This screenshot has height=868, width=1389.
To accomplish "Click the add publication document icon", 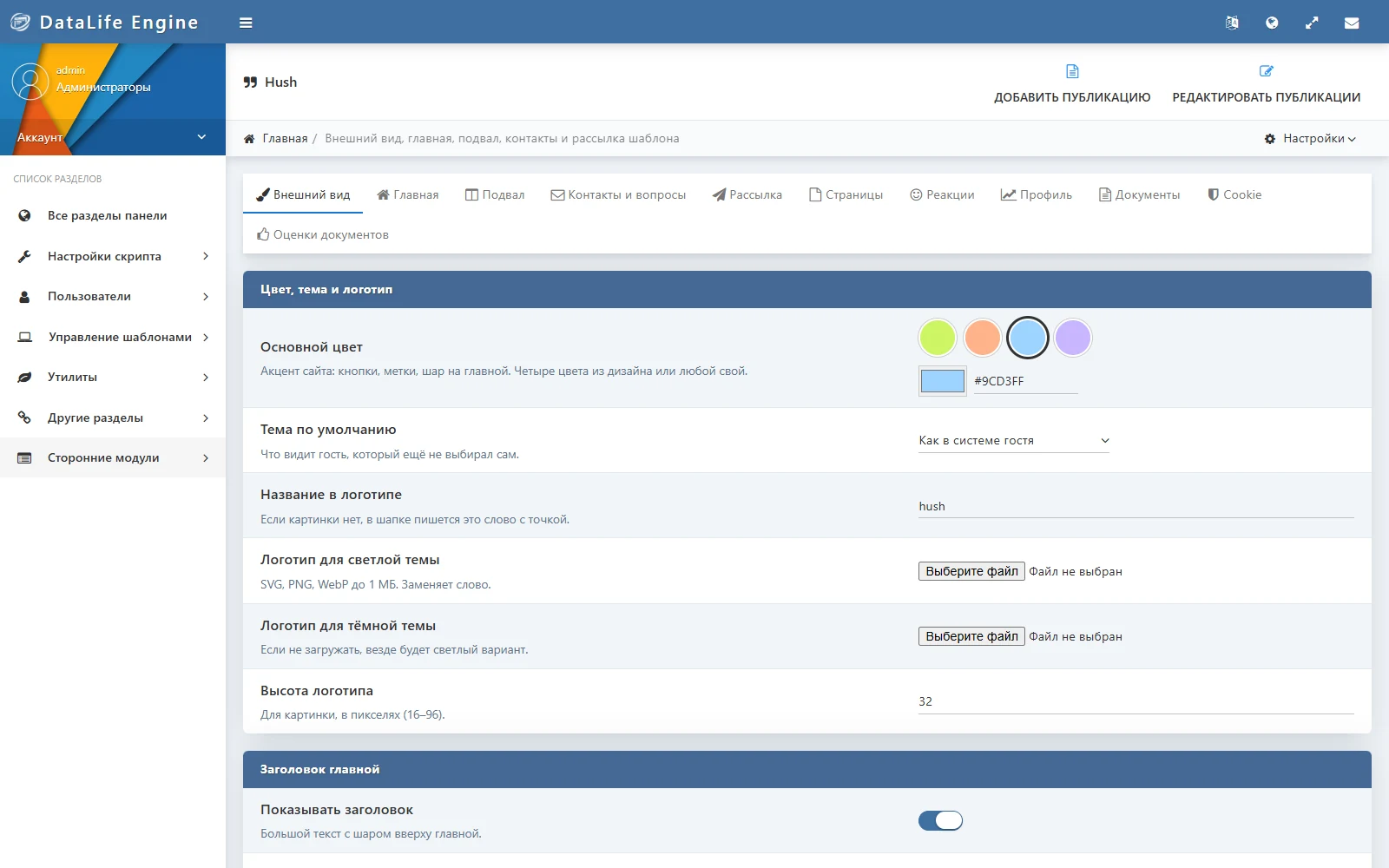I will coord(1072,71).
